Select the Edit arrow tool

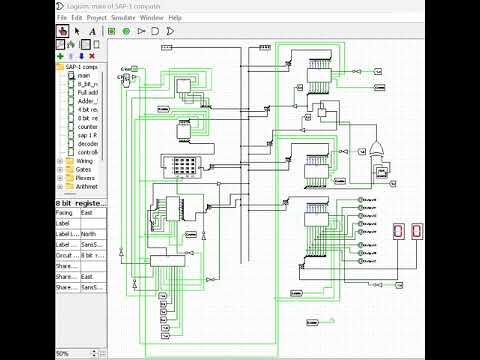77,31
